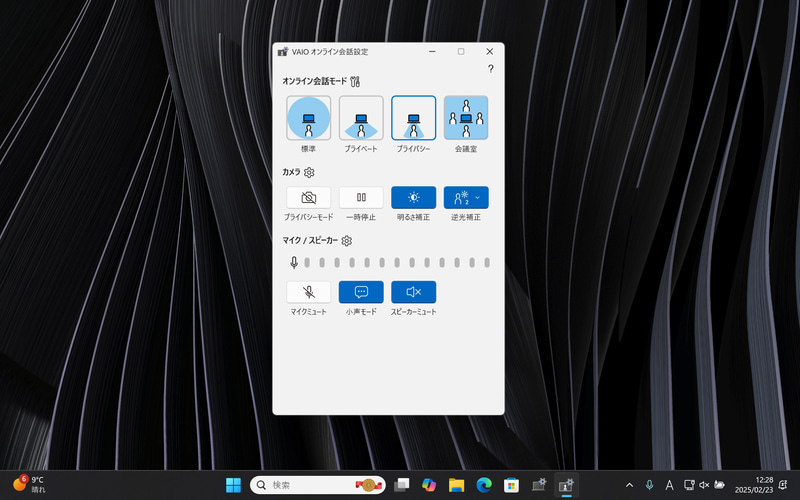Close the VAIO オンライン会話設定 window
Viewport: 800px width, 500px height.
(489, 52)
